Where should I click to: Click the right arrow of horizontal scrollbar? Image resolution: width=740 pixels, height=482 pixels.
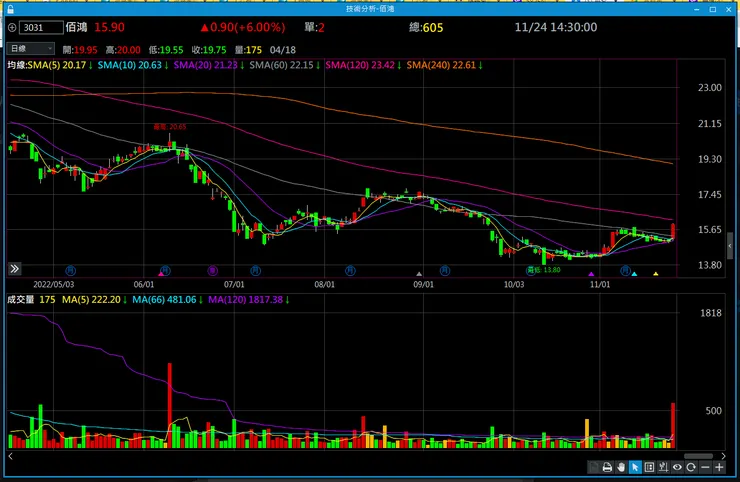[x=723, y=456]
